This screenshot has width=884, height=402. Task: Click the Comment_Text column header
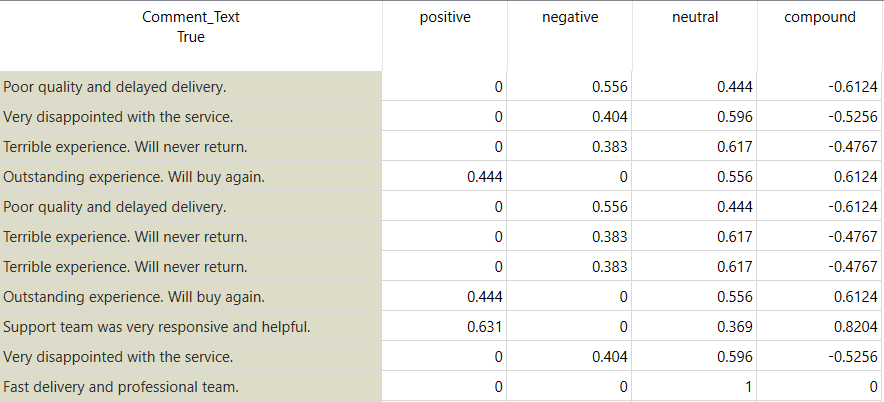click(x=190, y=17)
